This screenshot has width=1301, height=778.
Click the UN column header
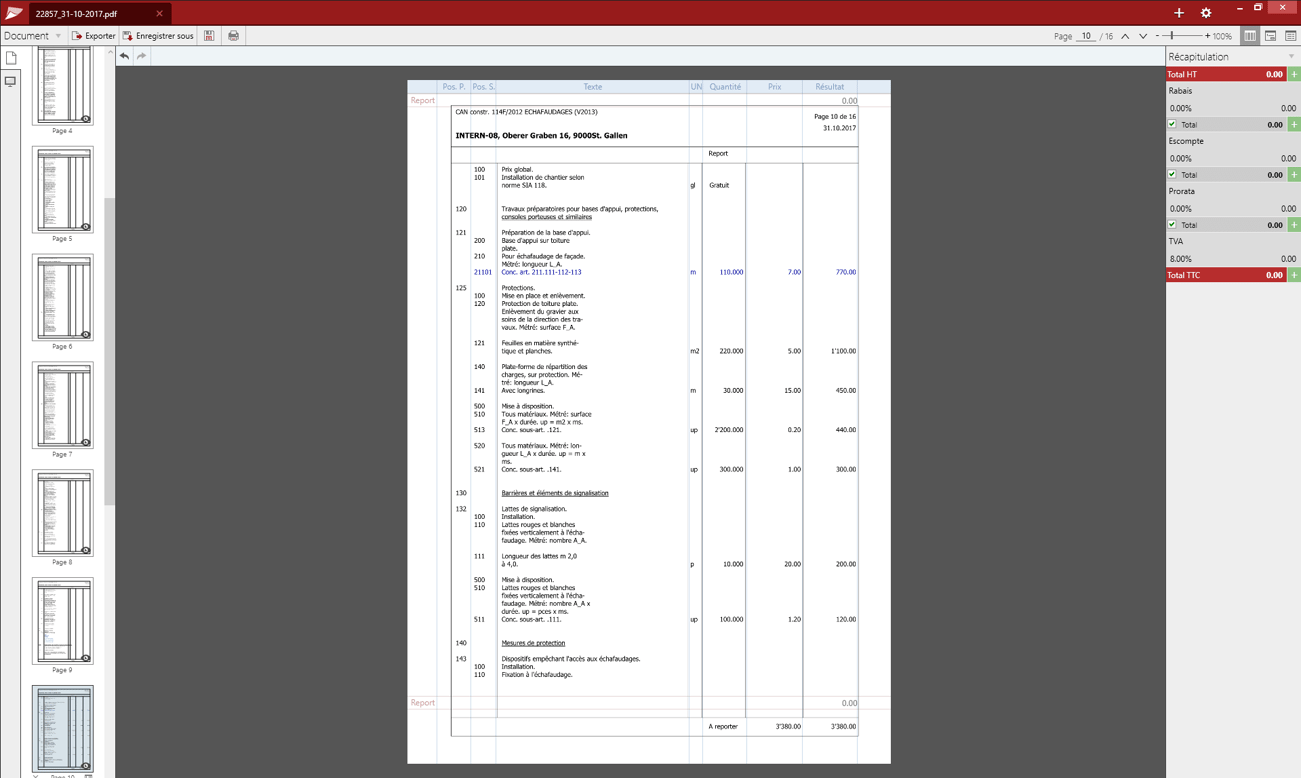pyautogui.click(x=696, y=87)
